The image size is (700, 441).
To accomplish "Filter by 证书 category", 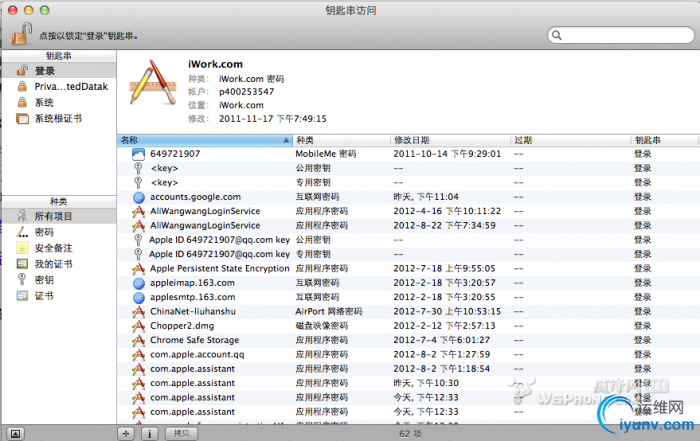I will tap(59, 295).
